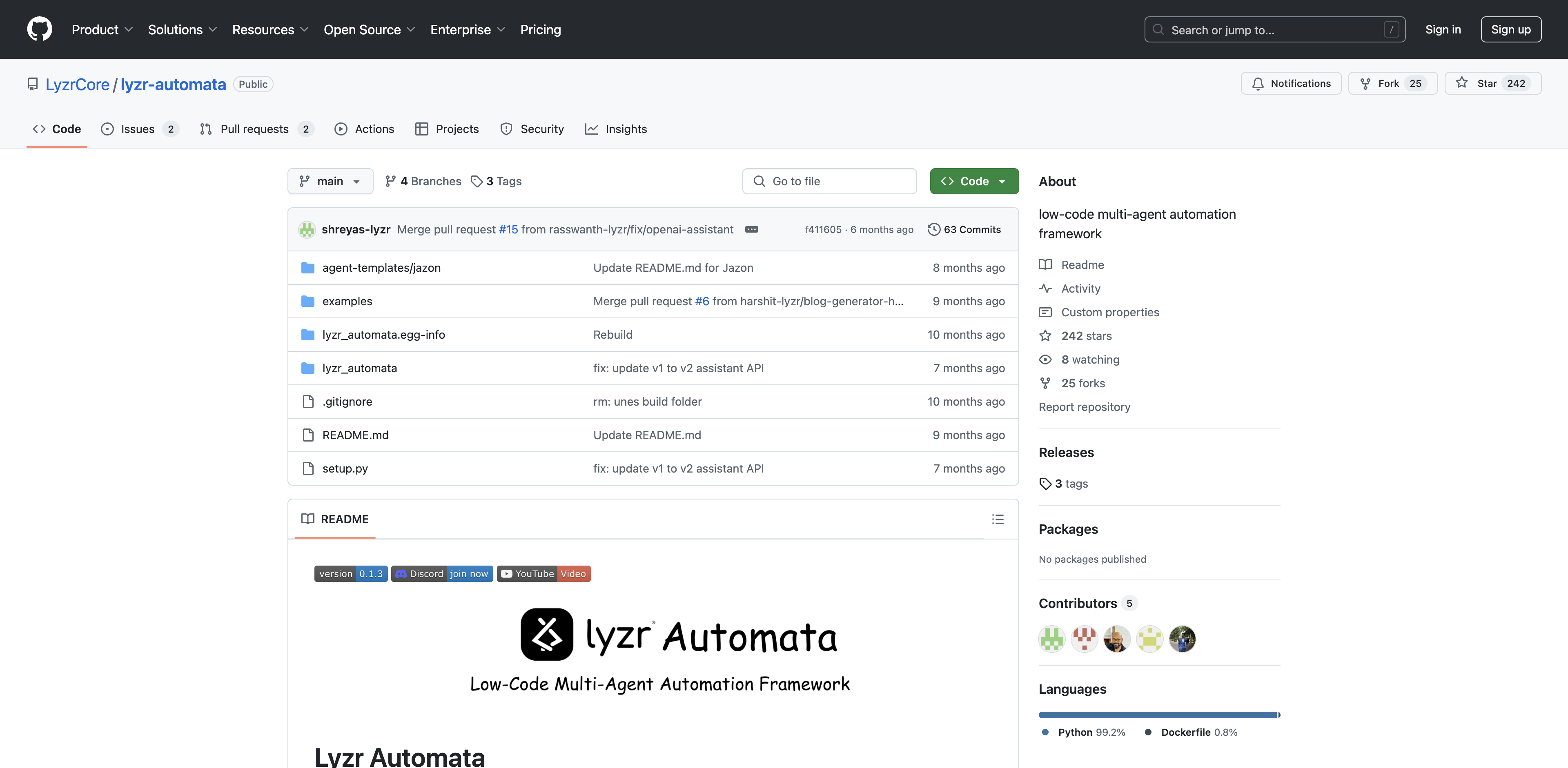The width and height of the screenshot is (1568, 768).
Task: Focus the Go to file field
Action: pos(829,181)
